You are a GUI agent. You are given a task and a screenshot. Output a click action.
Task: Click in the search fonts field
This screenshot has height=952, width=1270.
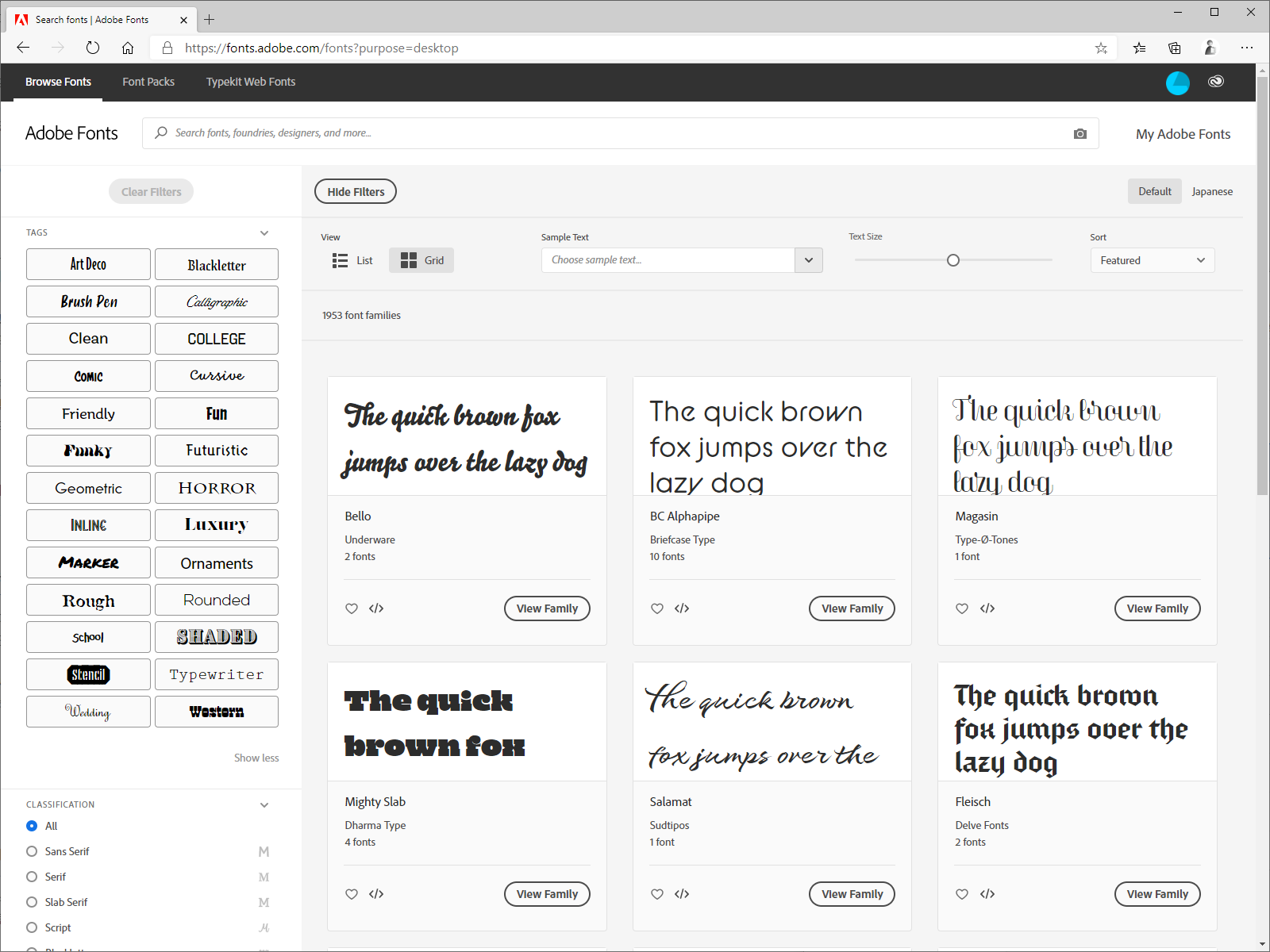(621, 133)
